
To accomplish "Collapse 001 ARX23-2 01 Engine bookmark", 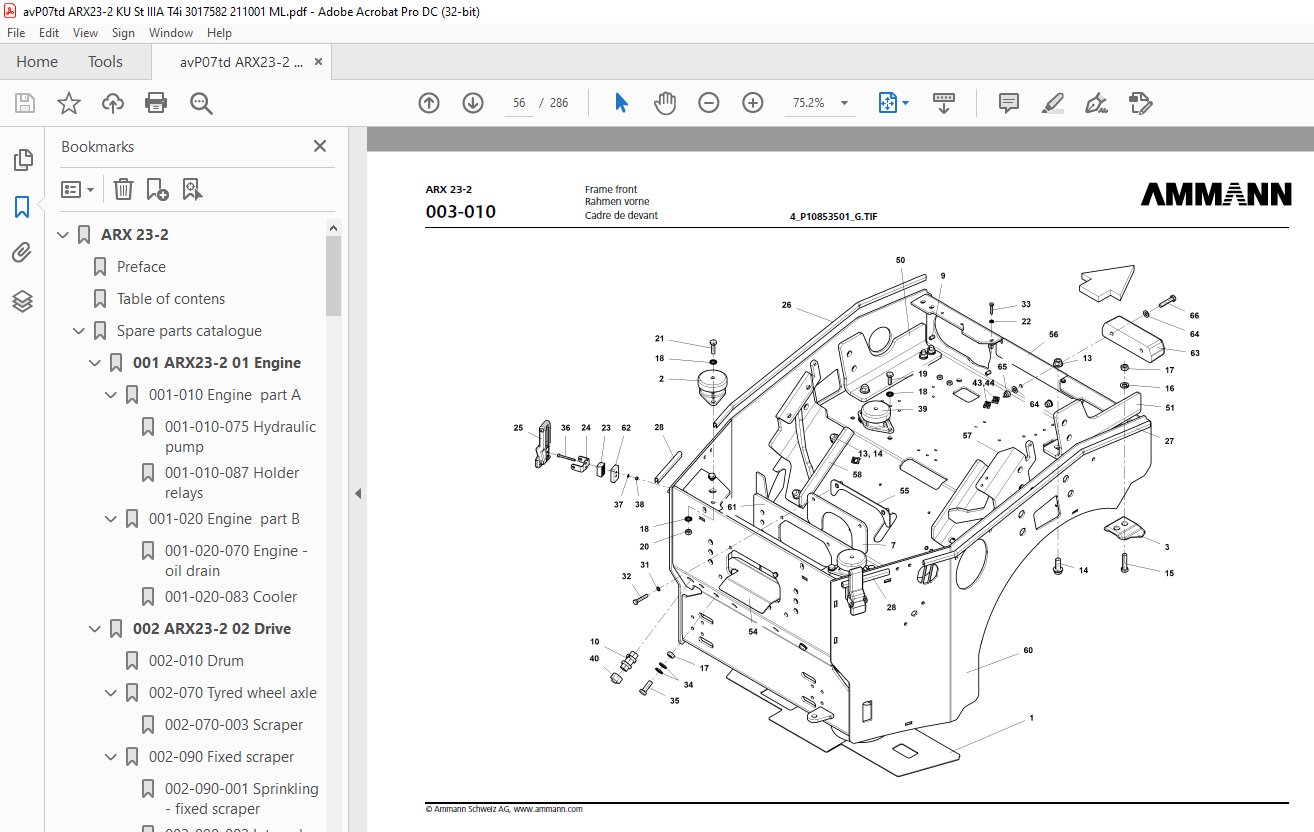I will 95,363.
